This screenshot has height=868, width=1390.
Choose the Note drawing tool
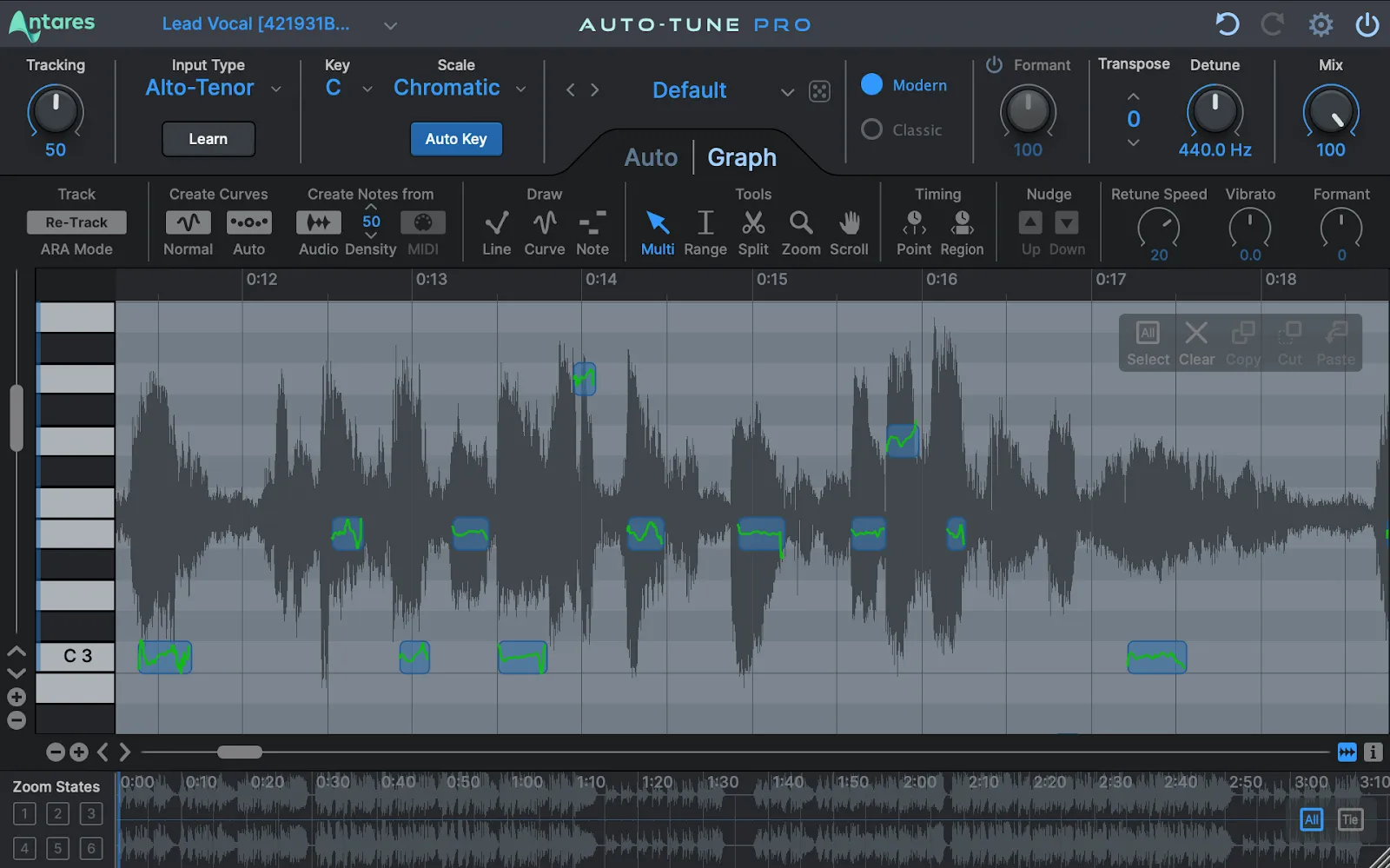point(592,229)
